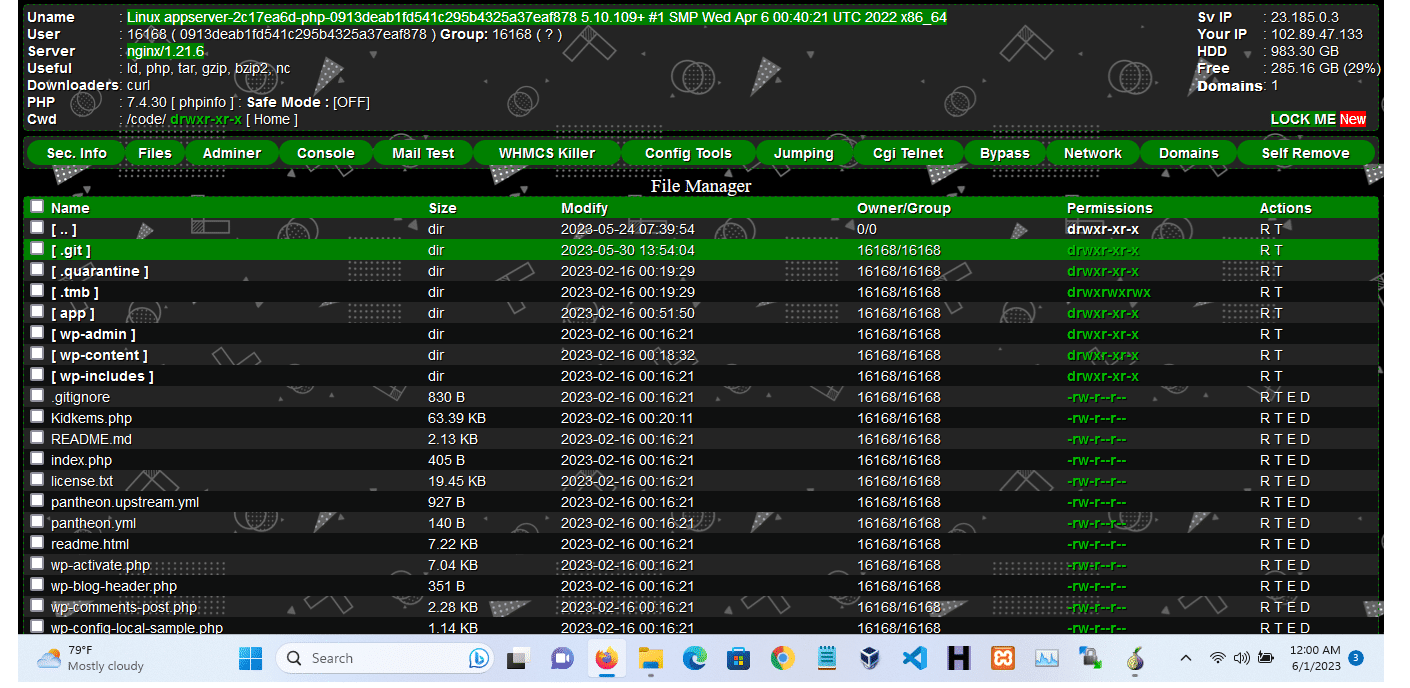This screenshot has height=688, width=1410.
Task: Open the WHMCS Killer tab
Action: pos(547,153)
